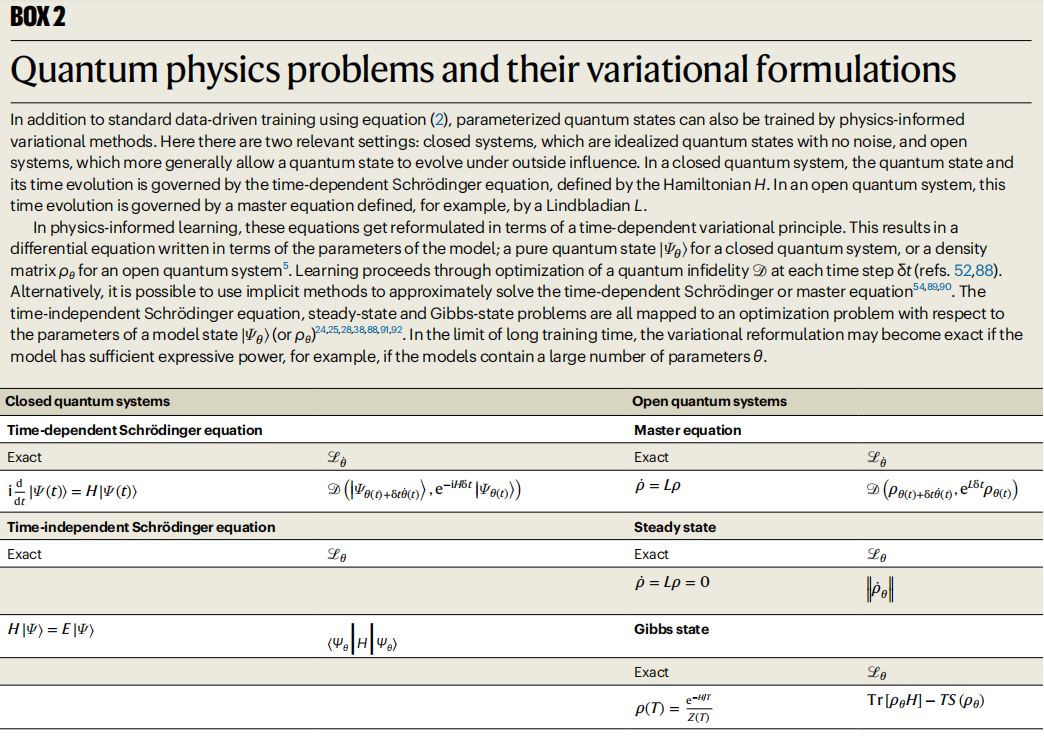
Task: Select the BOX 2 label
Action: (x=37, y=17)
